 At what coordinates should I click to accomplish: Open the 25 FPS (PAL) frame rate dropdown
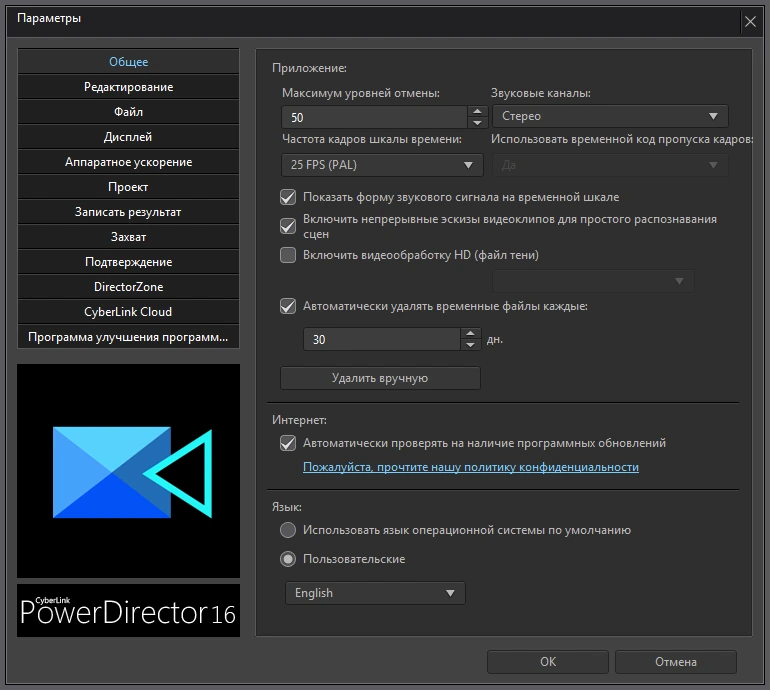pyautogui.click(x=382, y=165)
